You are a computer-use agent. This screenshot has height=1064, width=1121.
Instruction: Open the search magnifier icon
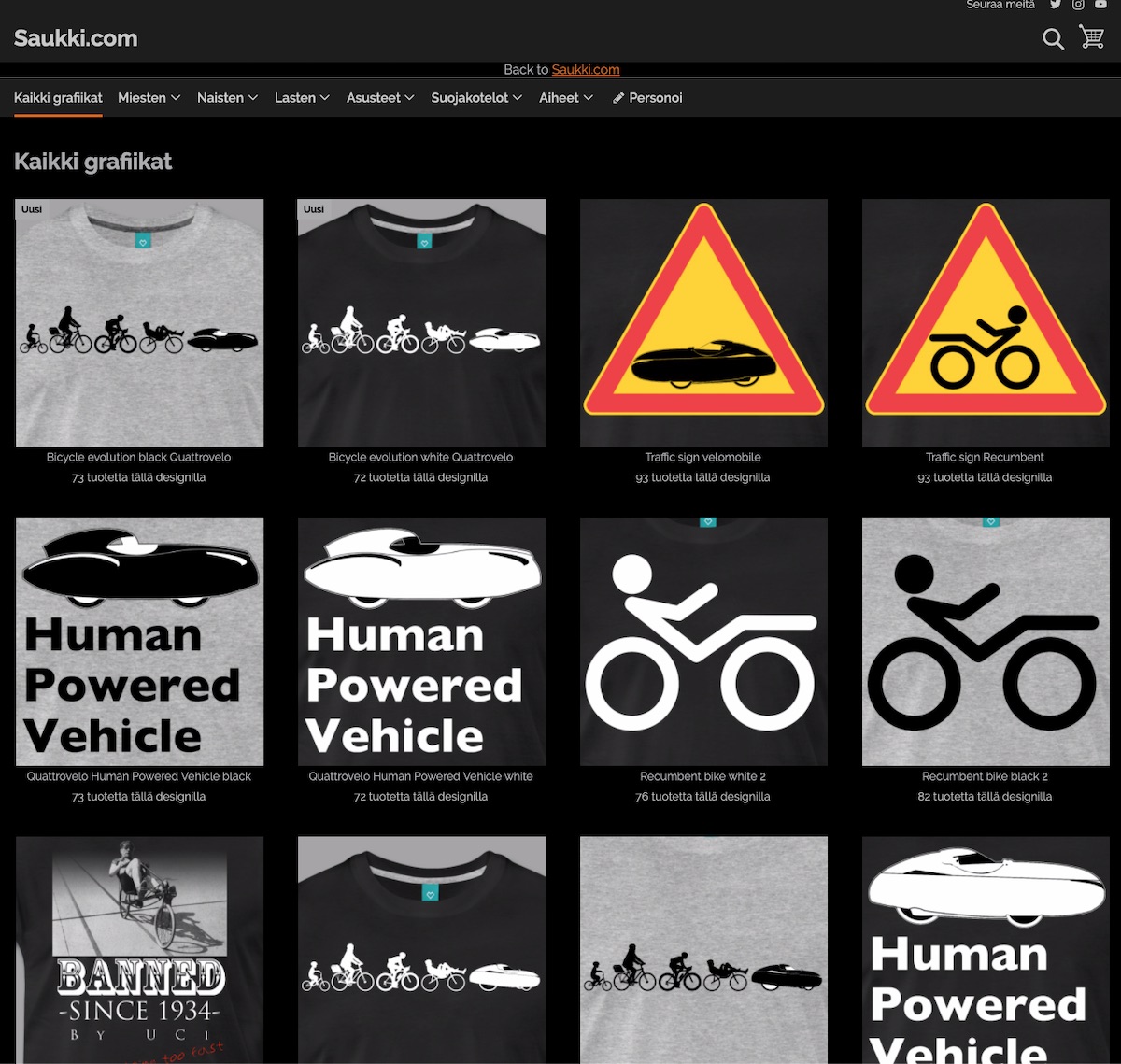pyautogui.click(x=1053, y=38)
